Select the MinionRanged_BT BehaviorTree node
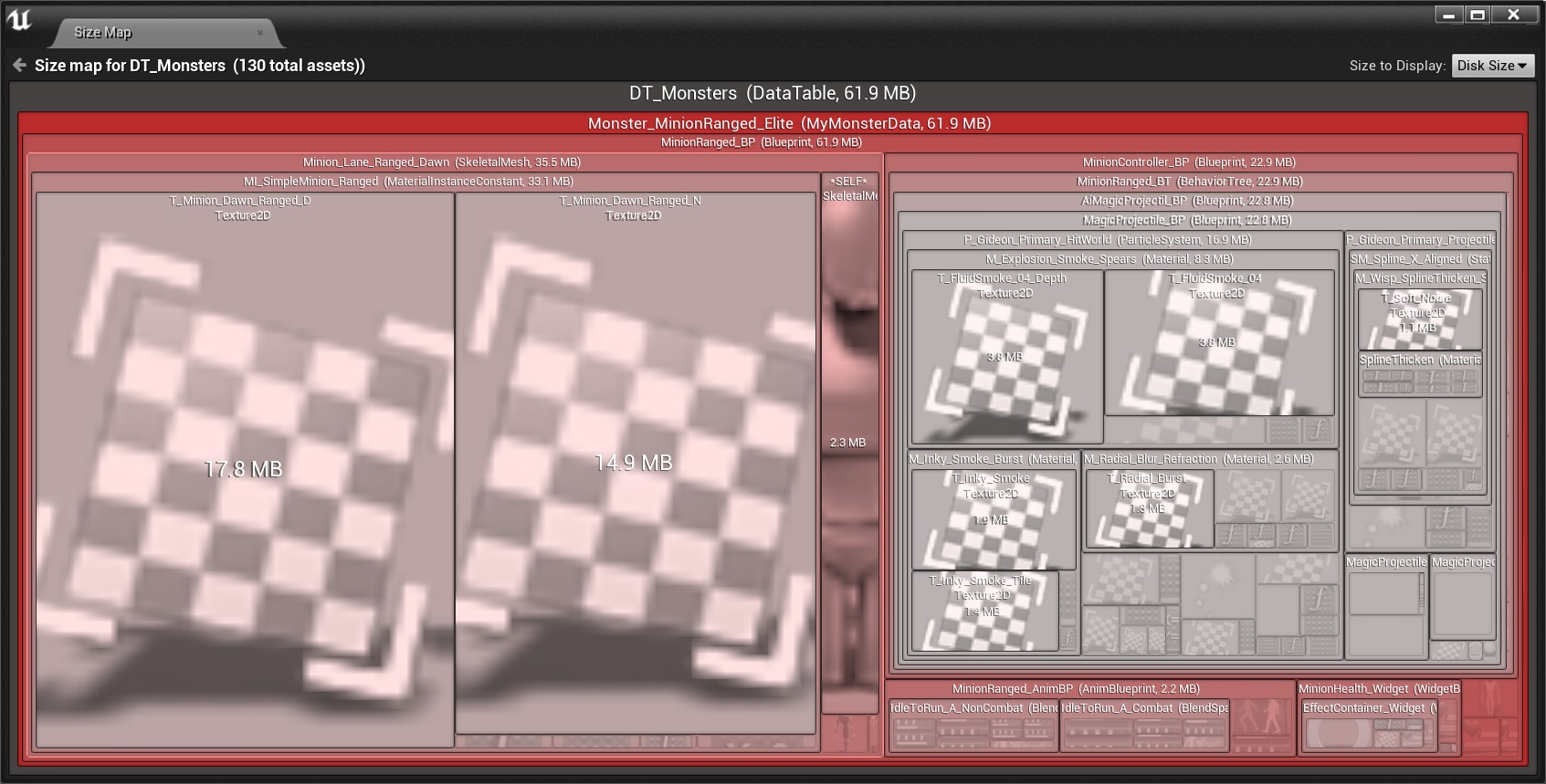Image resolution: width=1546 pixels, height=784 pixels. pyautogui.click(x=1189, y=182)
